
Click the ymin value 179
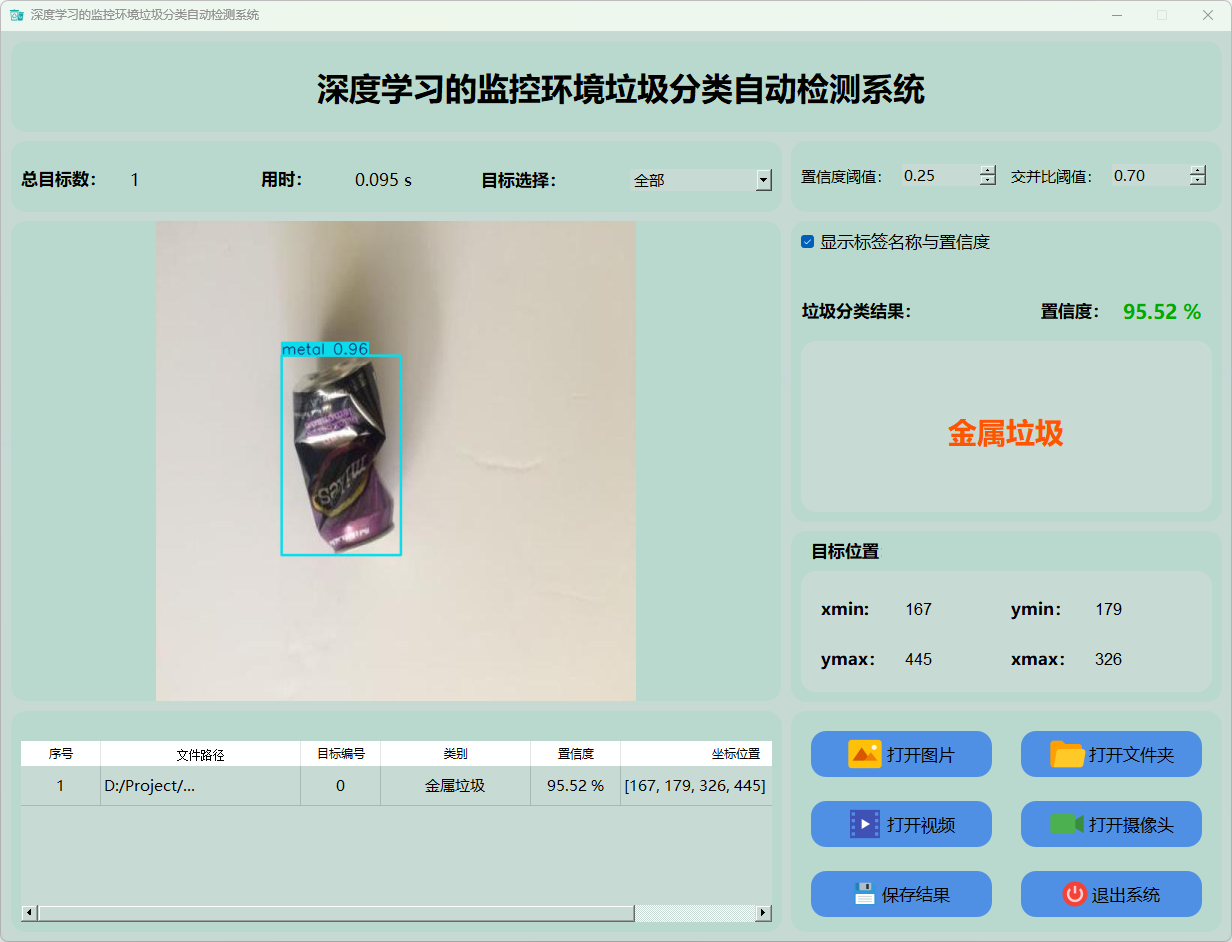[1108, 609]
